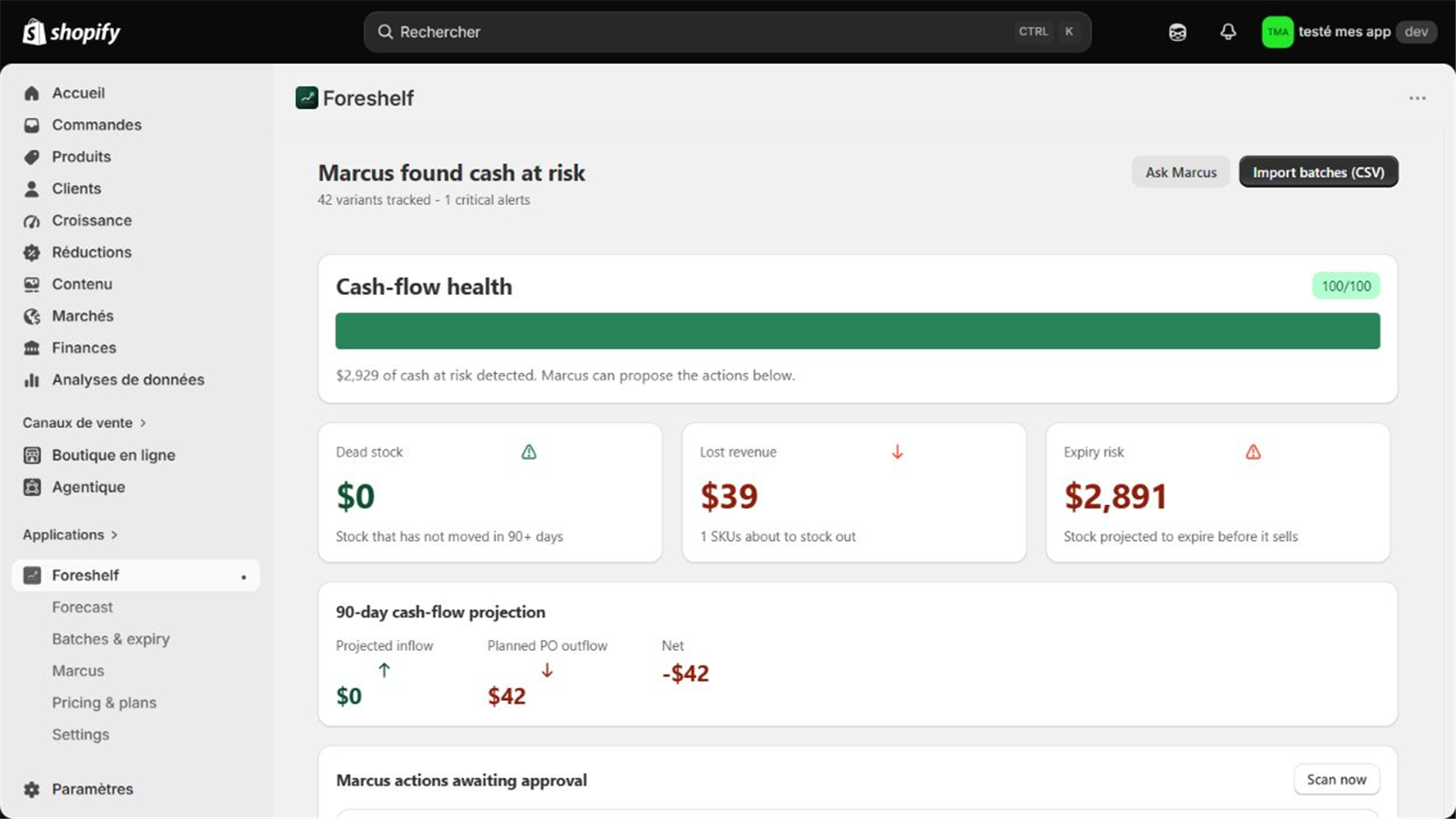Image resolution: width=1456 pixels, height=819 pixels.
Task: Click the Commandes inbox icon
Action: pos(32,125)
